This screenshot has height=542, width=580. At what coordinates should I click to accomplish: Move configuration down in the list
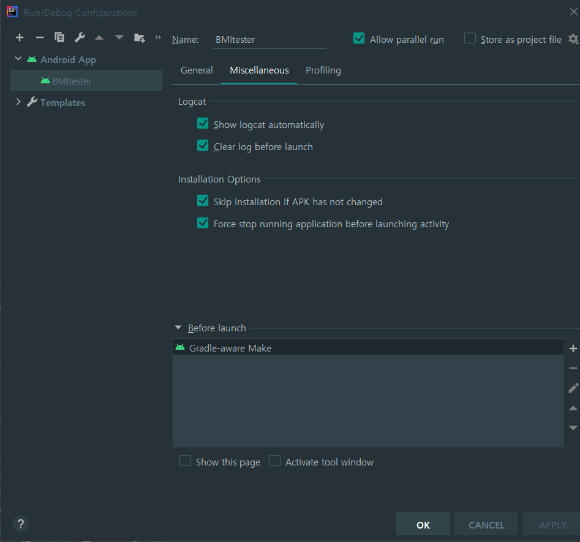[x=119, y=37]
